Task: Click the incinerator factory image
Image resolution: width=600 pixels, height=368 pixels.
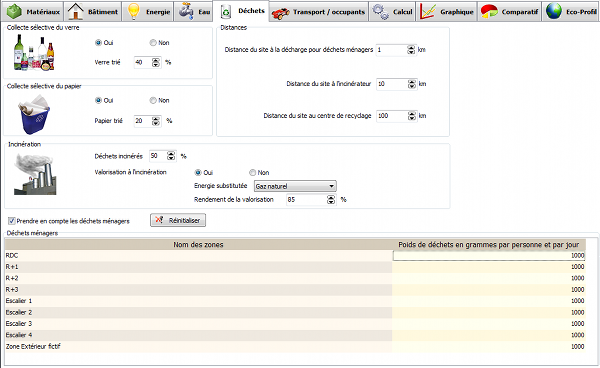Action: click(35, 175)
